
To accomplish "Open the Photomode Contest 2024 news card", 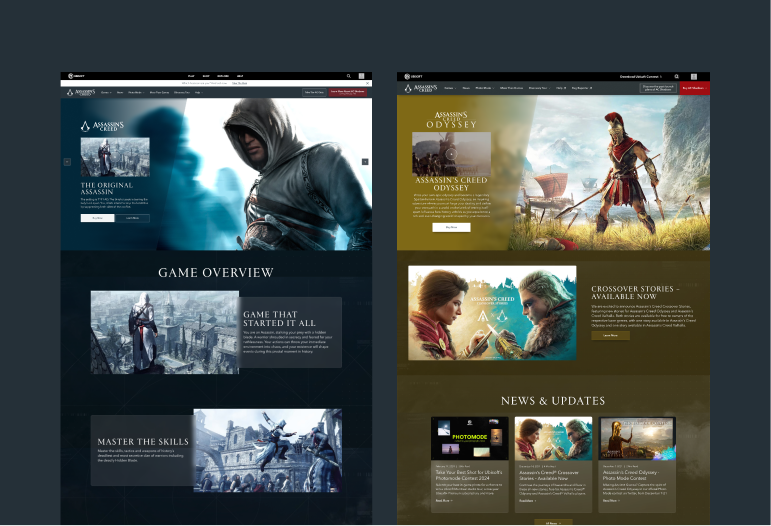I will 470,438.
